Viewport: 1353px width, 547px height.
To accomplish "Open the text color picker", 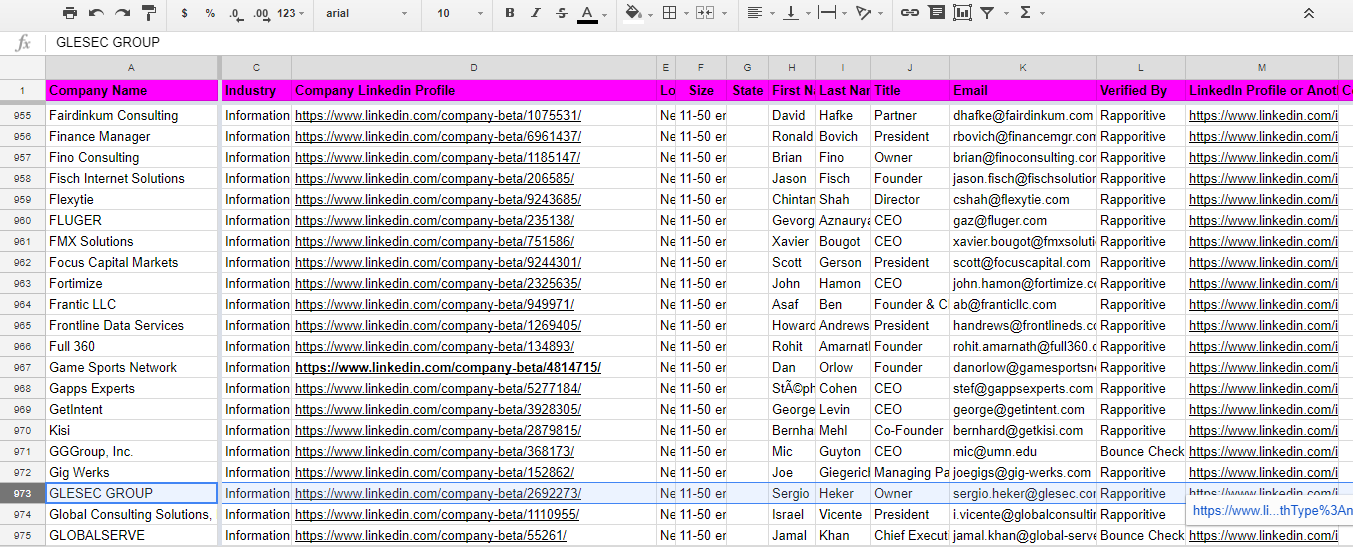I will (587, 13).
